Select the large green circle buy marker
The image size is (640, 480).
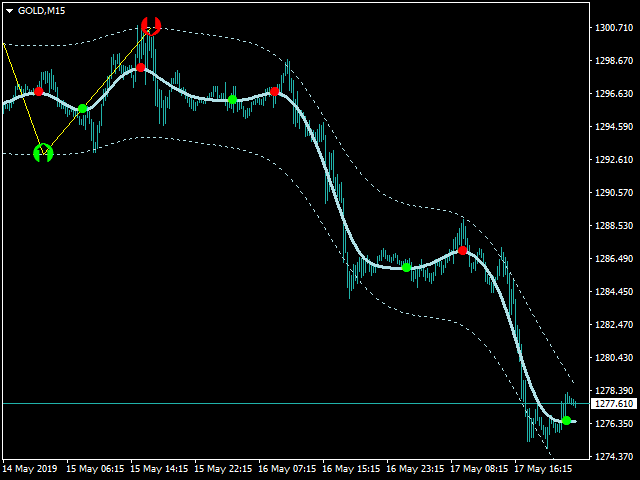pos(43,153)
